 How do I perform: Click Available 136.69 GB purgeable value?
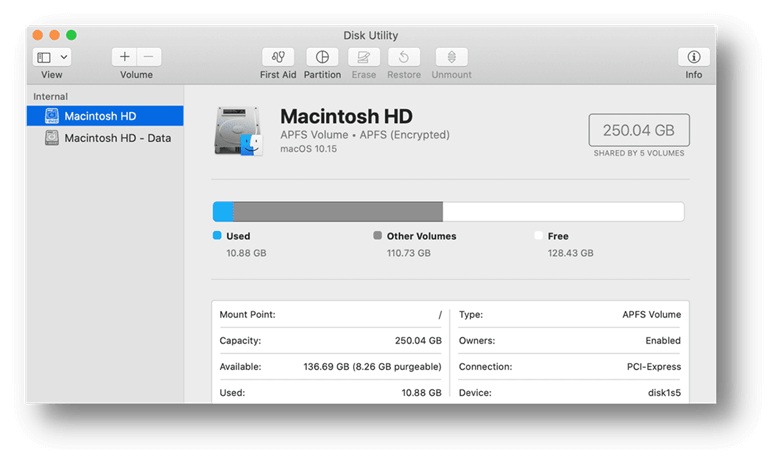click(372, 367)
